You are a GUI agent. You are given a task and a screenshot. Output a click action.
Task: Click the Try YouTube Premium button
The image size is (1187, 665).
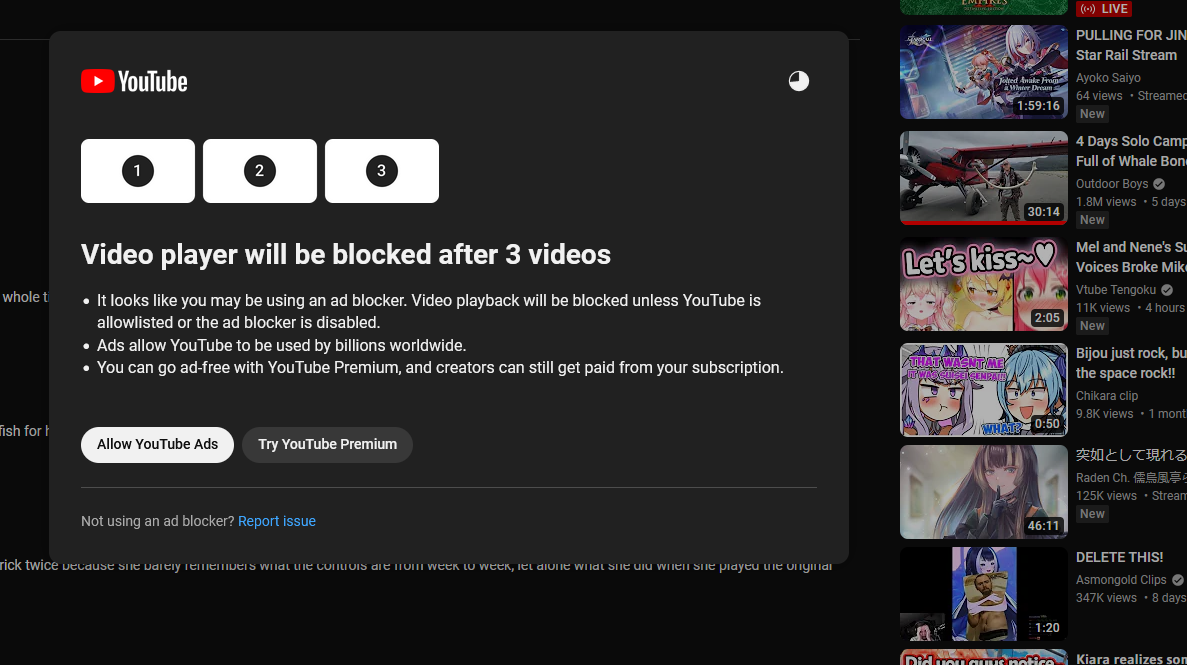point(327,445)
